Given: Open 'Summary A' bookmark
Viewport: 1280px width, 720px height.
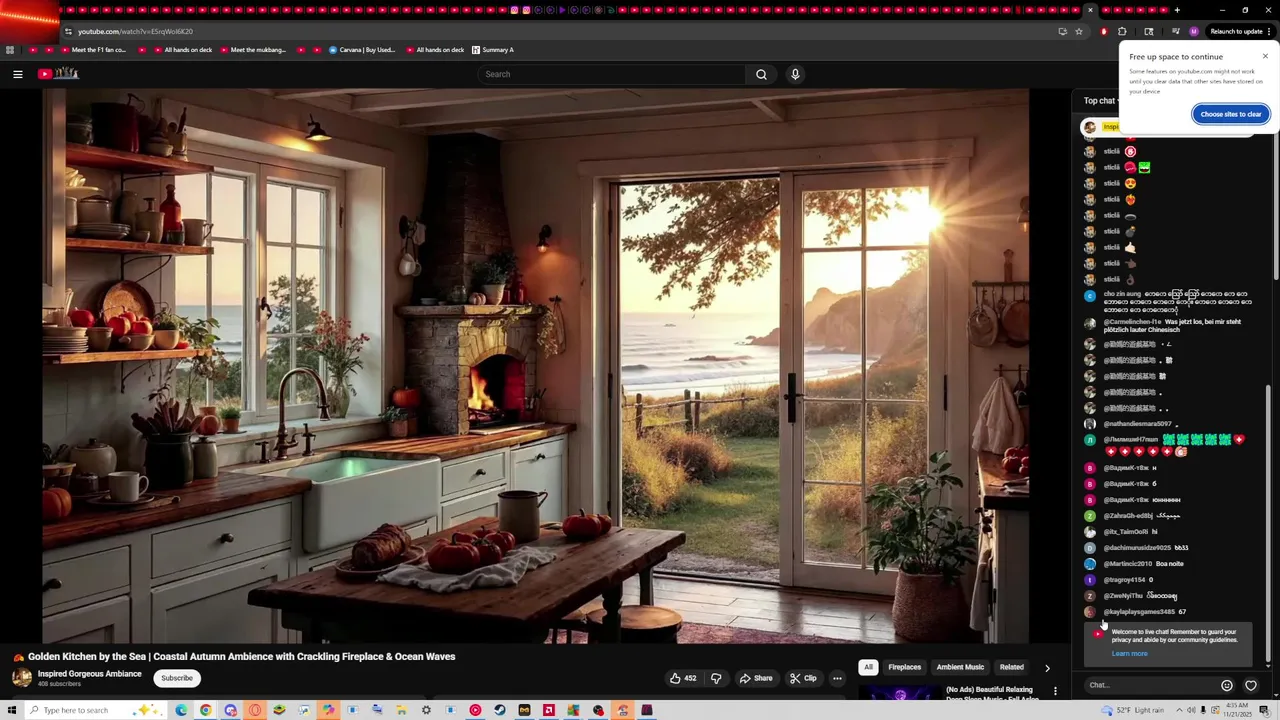Looking at the screenshot, I should [x=492, y=50].
